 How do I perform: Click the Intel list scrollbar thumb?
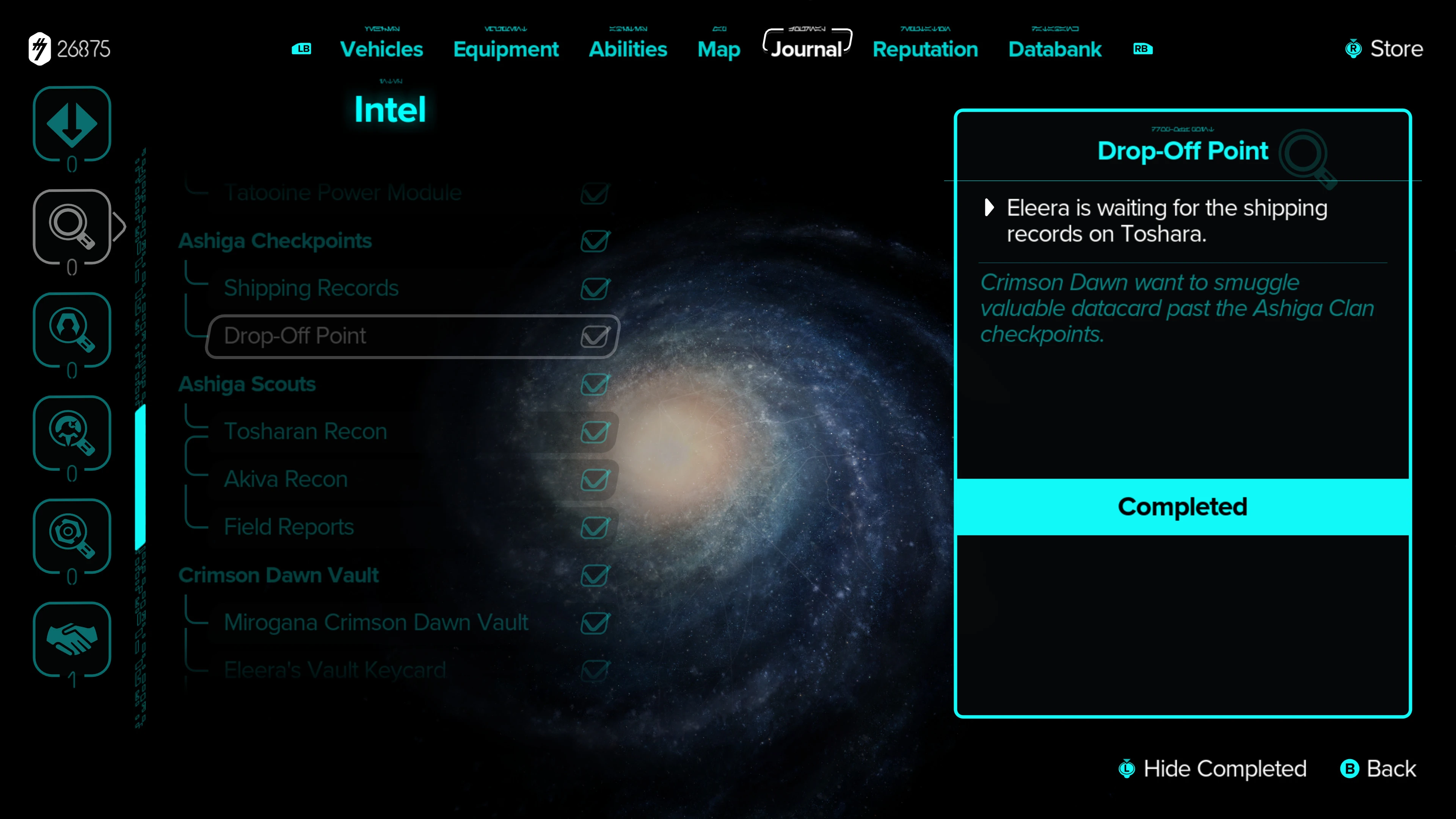tap(140, 477)
